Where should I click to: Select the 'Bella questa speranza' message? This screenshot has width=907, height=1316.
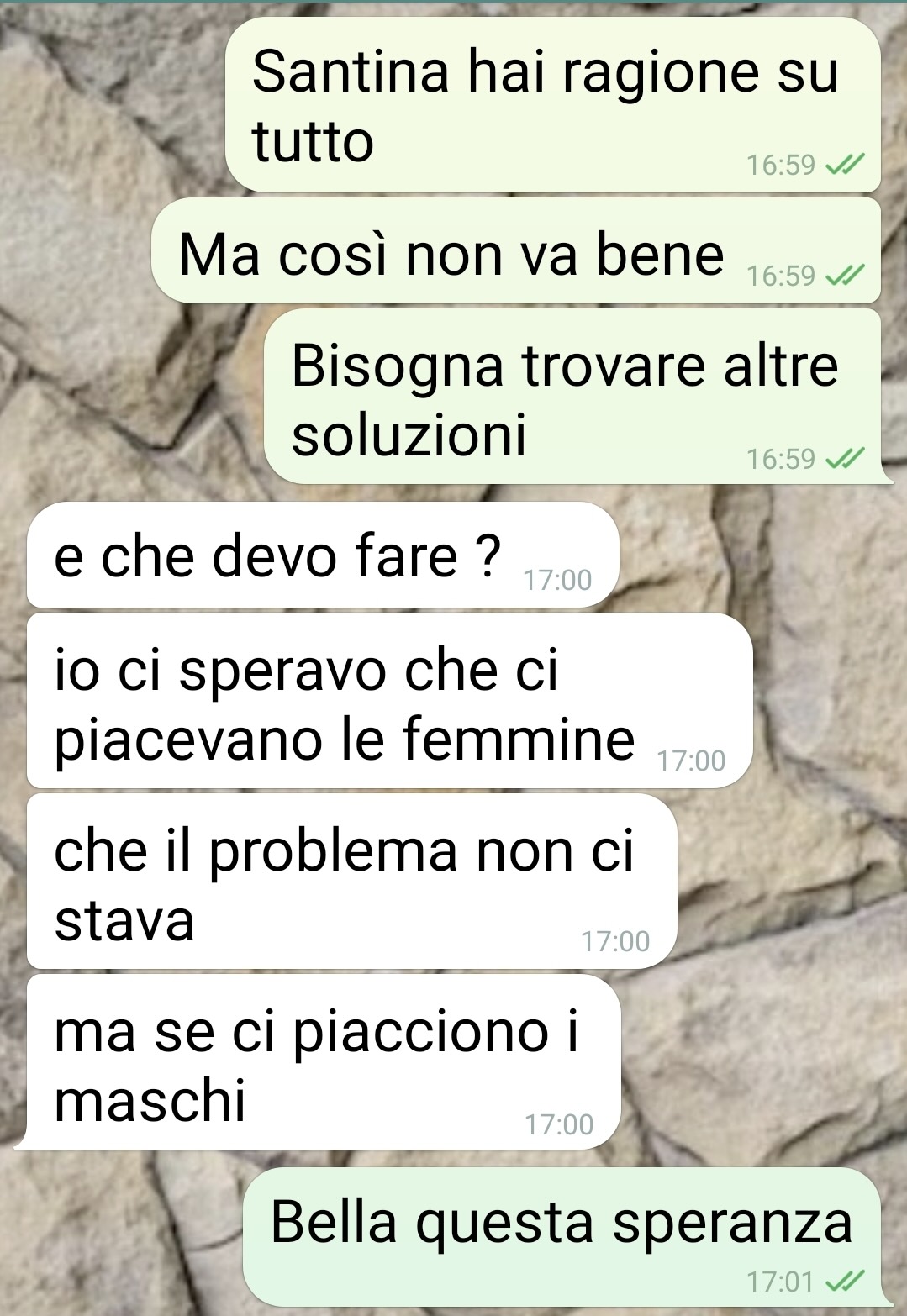pos(567,1236)
